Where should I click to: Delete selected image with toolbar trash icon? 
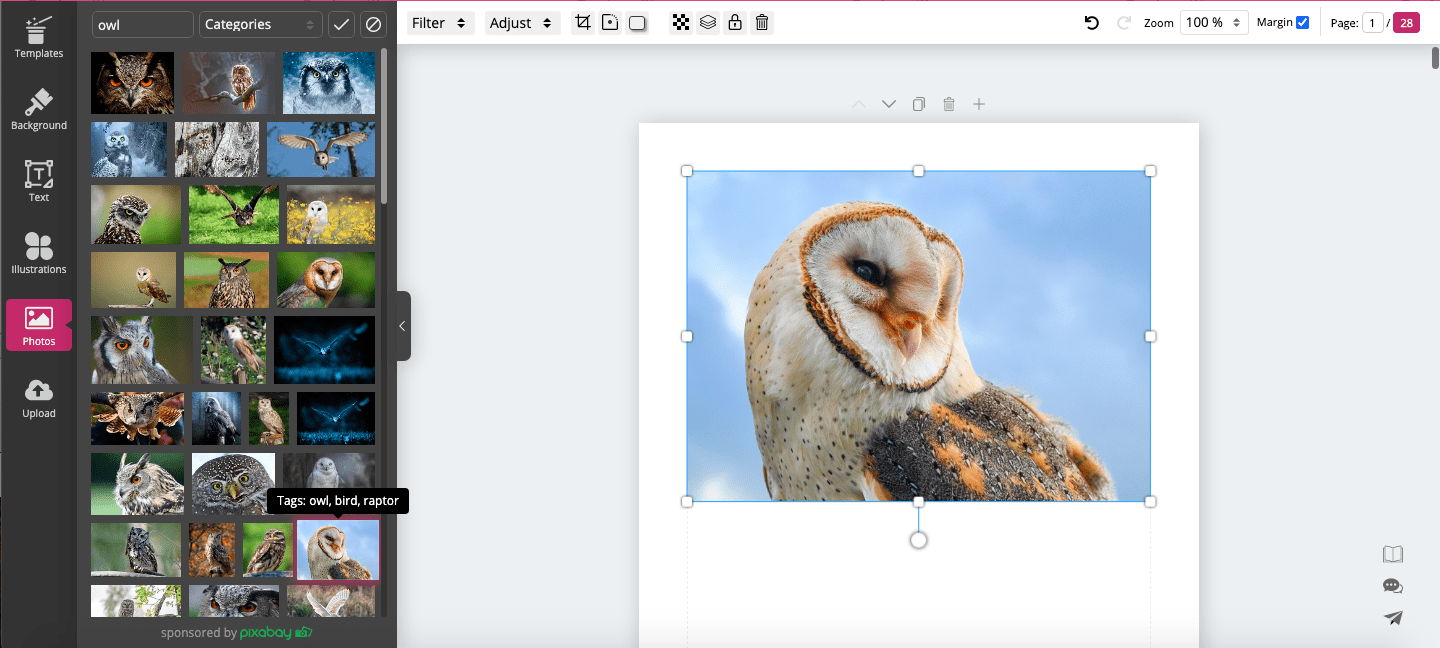[762, 22]
